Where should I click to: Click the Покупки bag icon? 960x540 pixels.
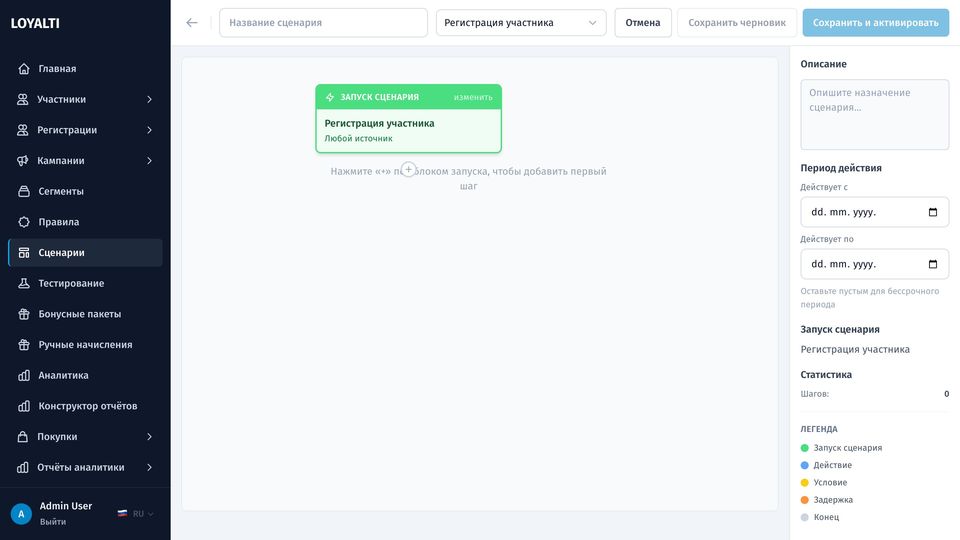pos(23,436)
